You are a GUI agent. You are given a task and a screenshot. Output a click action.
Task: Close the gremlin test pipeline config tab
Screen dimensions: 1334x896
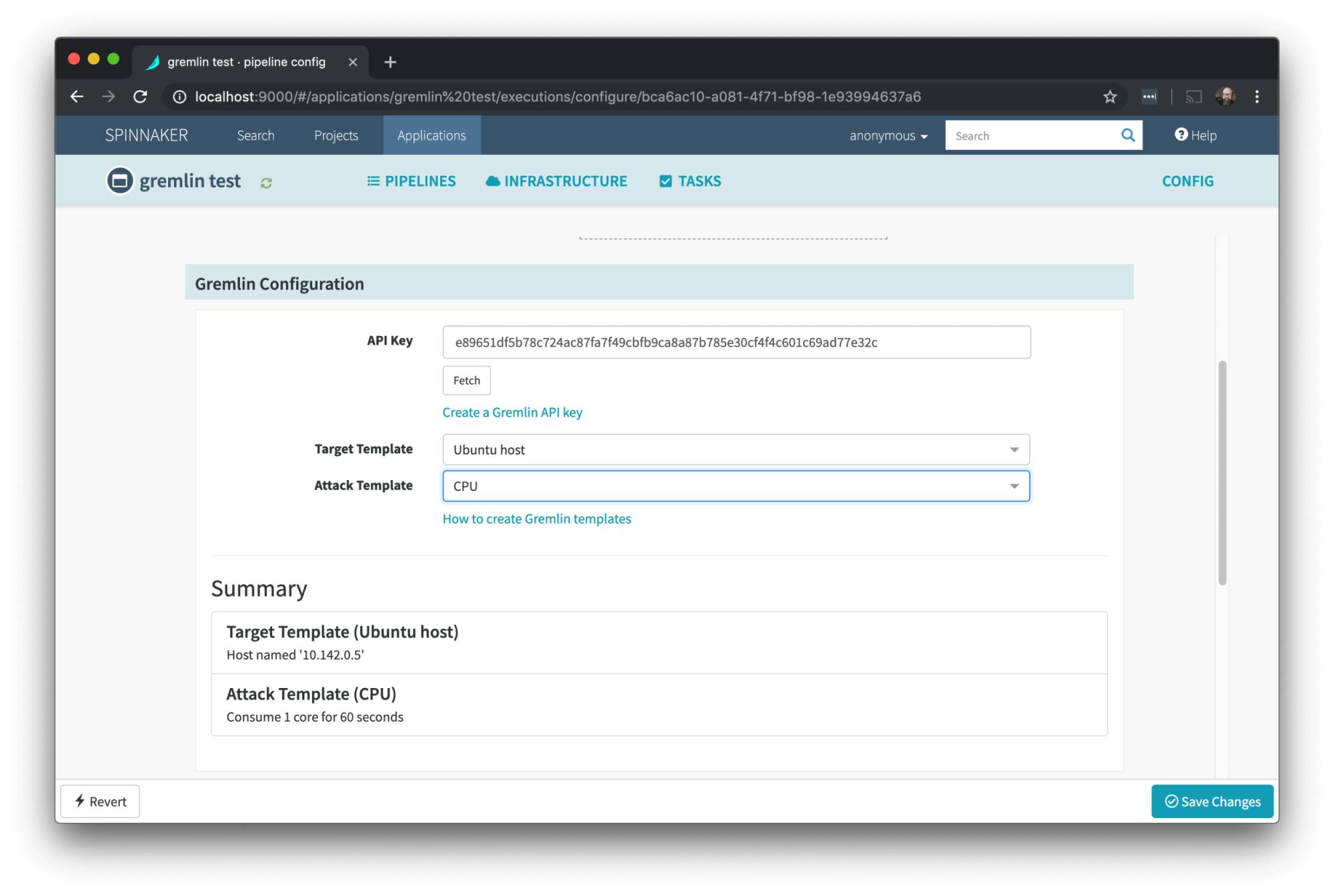[x=353, y=62]
